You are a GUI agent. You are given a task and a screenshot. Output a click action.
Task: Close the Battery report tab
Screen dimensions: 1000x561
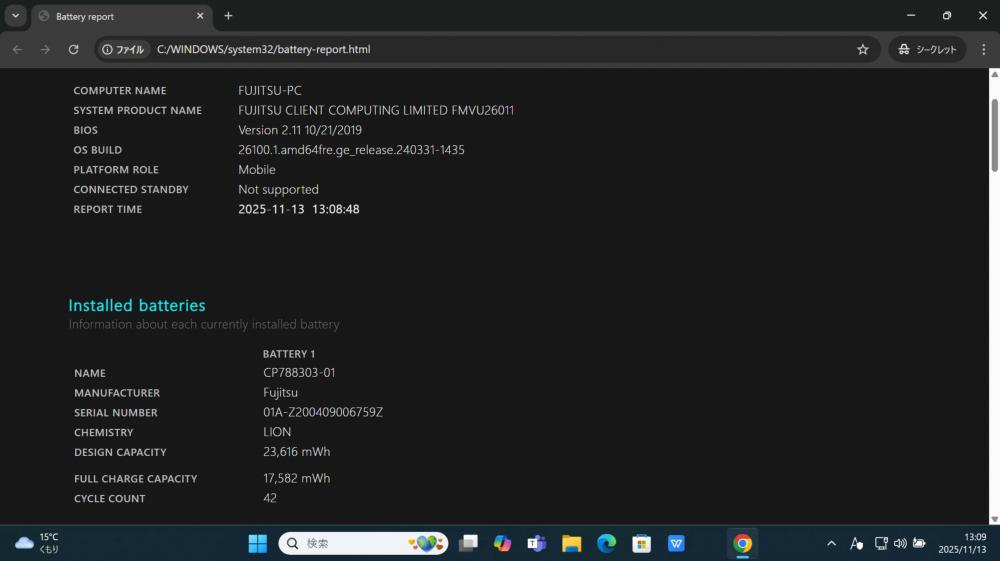(200, 16)
